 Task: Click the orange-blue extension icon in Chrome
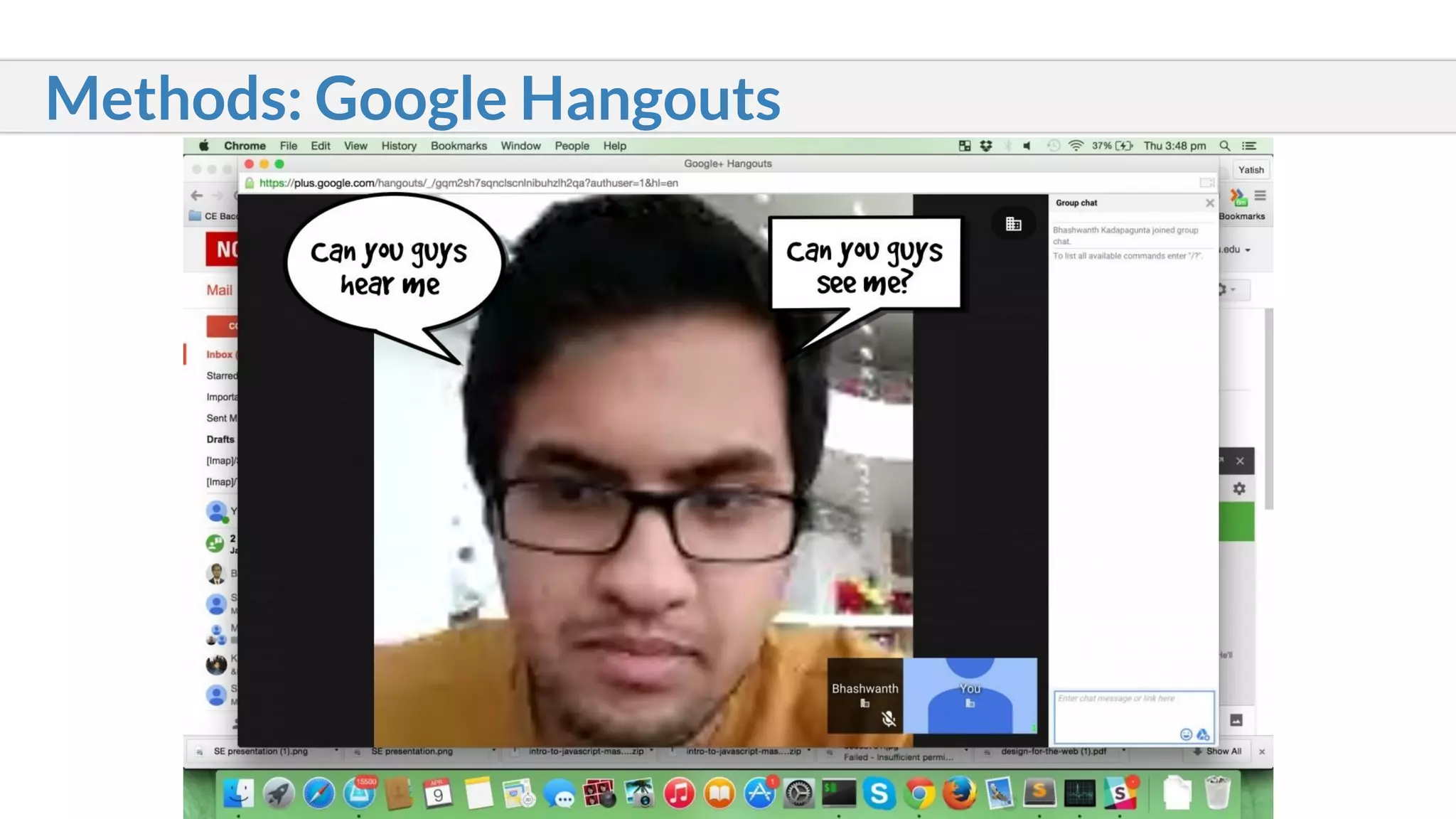pos(1238,196)
